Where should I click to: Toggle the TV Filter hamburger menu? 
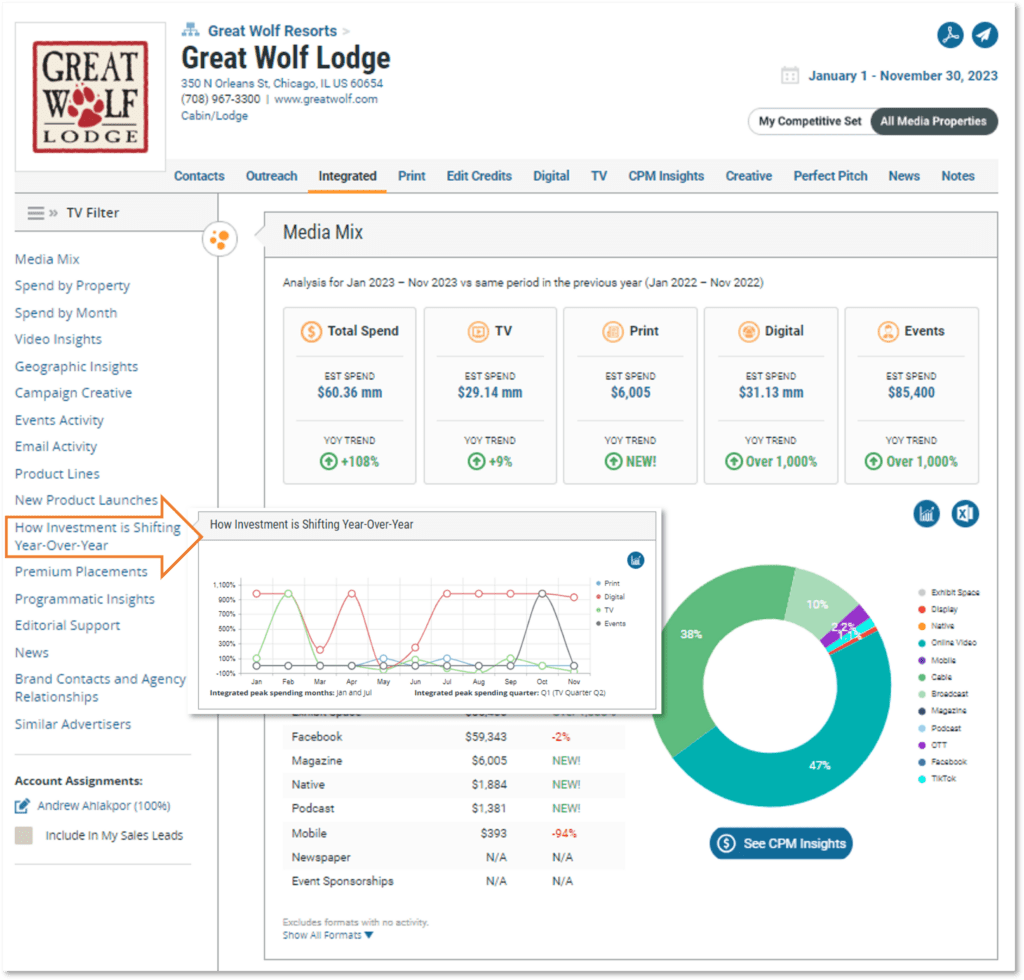pyautogui.click(x=35, y=213)
